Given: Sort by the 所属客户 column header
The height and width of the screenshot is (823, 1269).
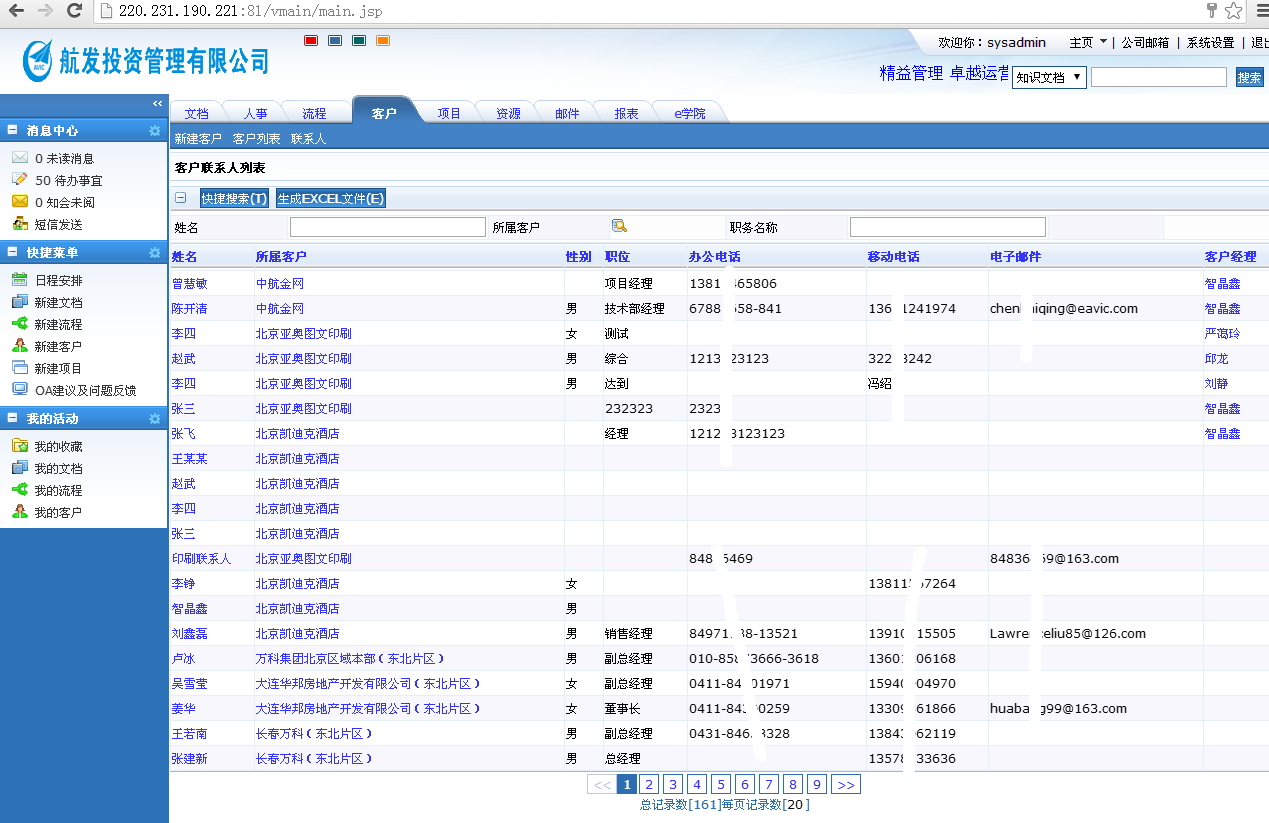Looking at the screenshot, I should 281,257.
